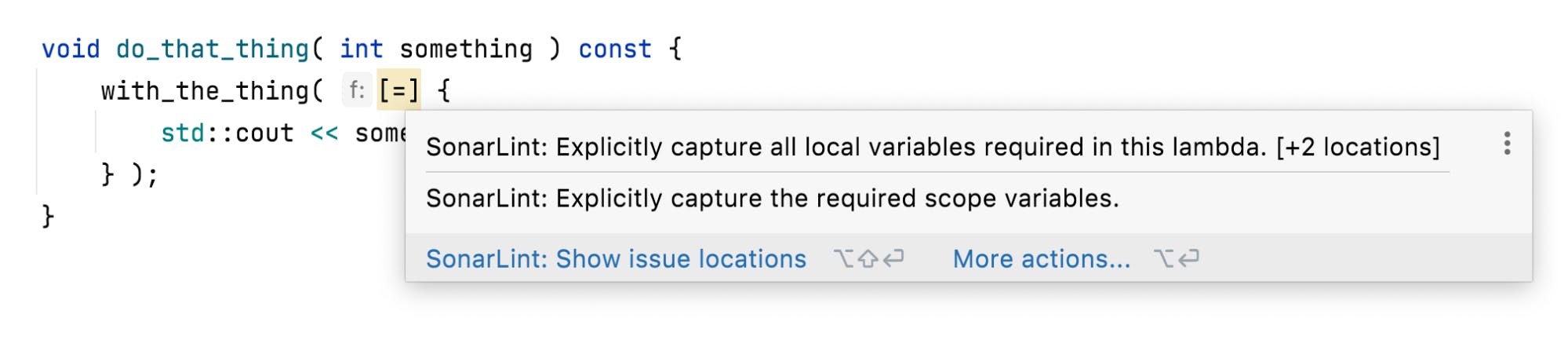Click the with_the_thing function call
The image size is (1568, 347).
click(x=204, y=91)
